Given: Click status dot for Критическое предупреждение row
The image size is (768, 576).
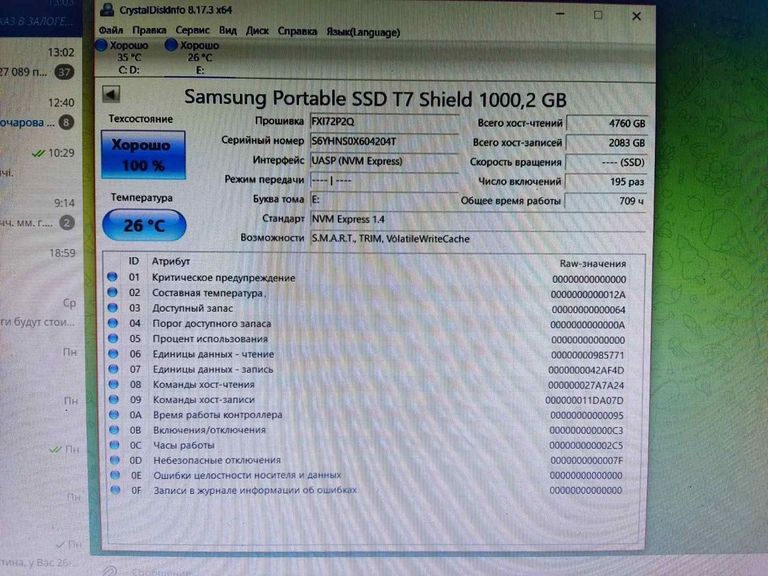Looking at the screenshot, I should click(112, 277).
